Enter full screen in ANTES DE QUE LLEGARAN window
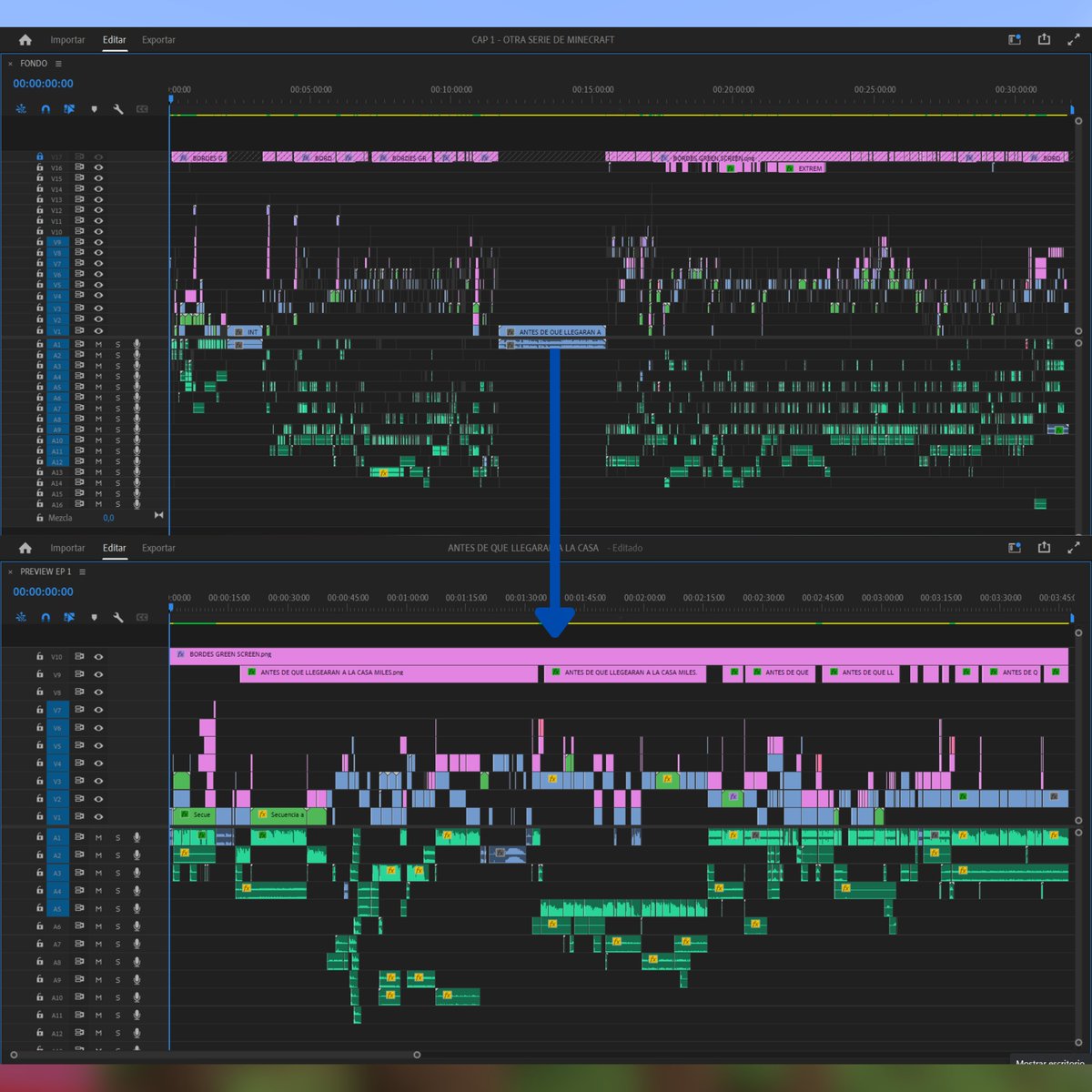 coord(1074,547)
